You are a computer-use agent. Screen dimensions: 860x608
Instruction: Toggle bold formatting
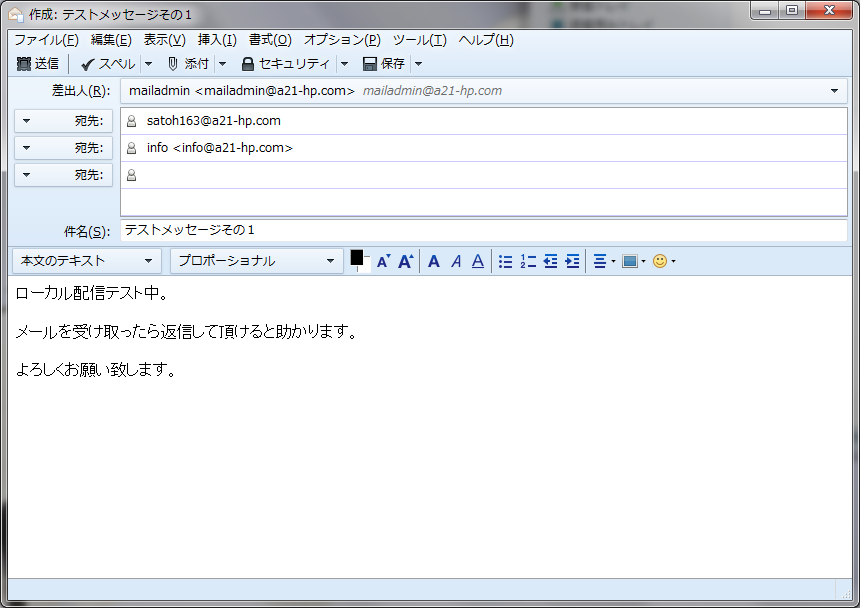pyautogui.click(x=434, y=262)
